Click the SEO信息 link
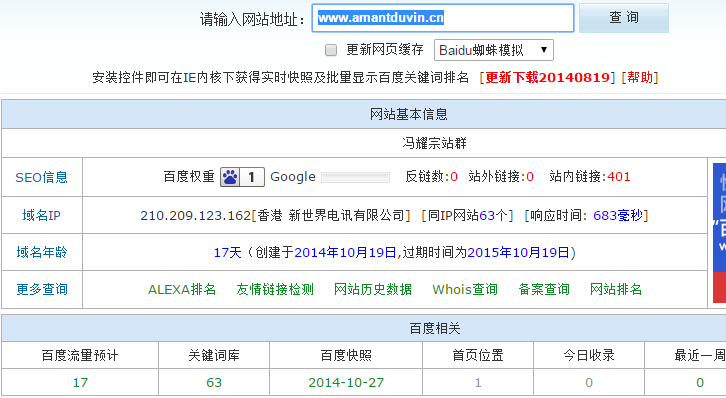726x398 pixels. point(42,177)
